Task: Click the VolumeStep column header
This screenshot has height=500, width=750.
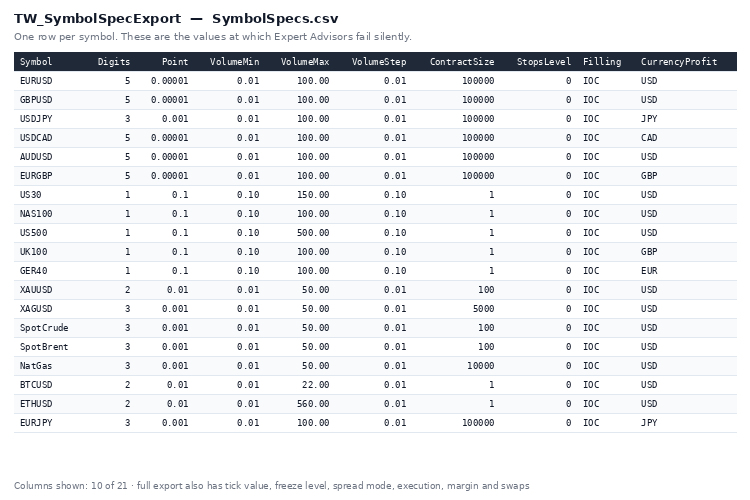Action: point(379,62)
